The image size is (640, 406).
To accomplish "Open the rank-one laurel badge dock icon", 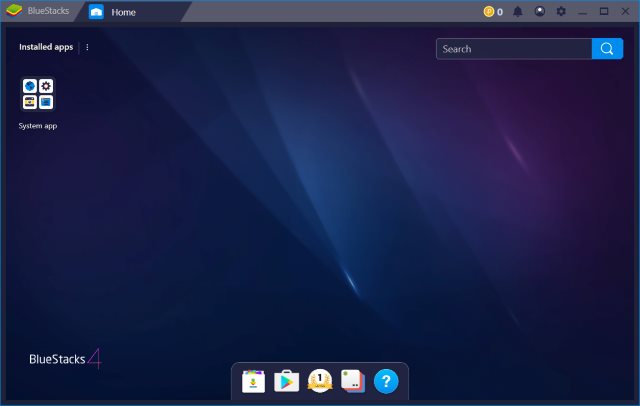I will 320,381.
